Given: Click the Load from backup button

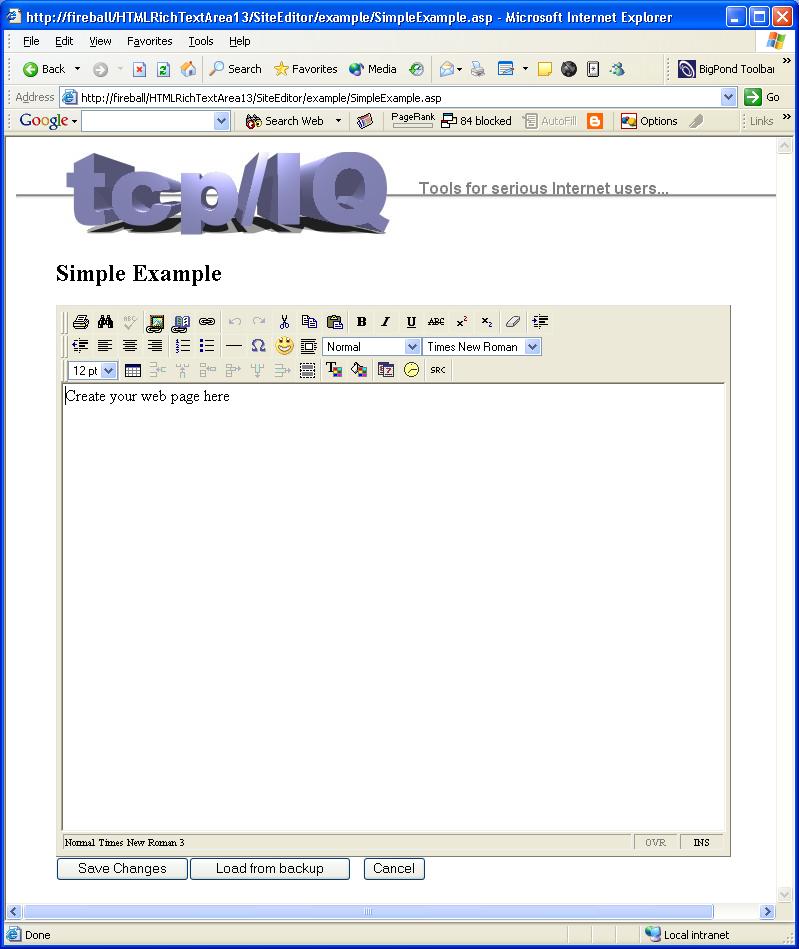Looking at the screenshot, I should pos(269,869).
